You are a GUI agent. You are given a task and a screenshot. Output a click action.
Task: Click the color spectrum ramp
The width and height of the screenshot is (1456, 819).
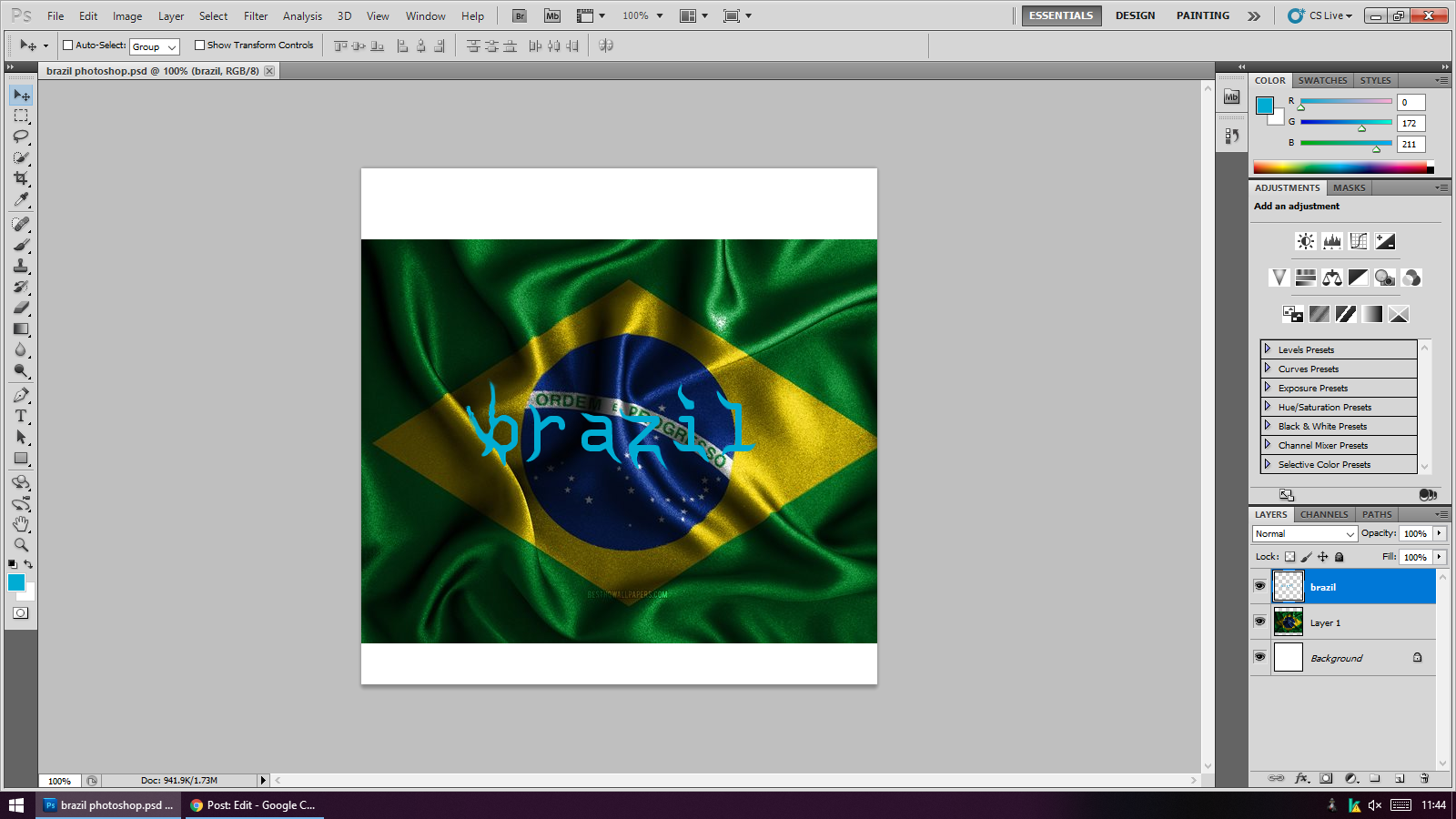[1340, 167]
